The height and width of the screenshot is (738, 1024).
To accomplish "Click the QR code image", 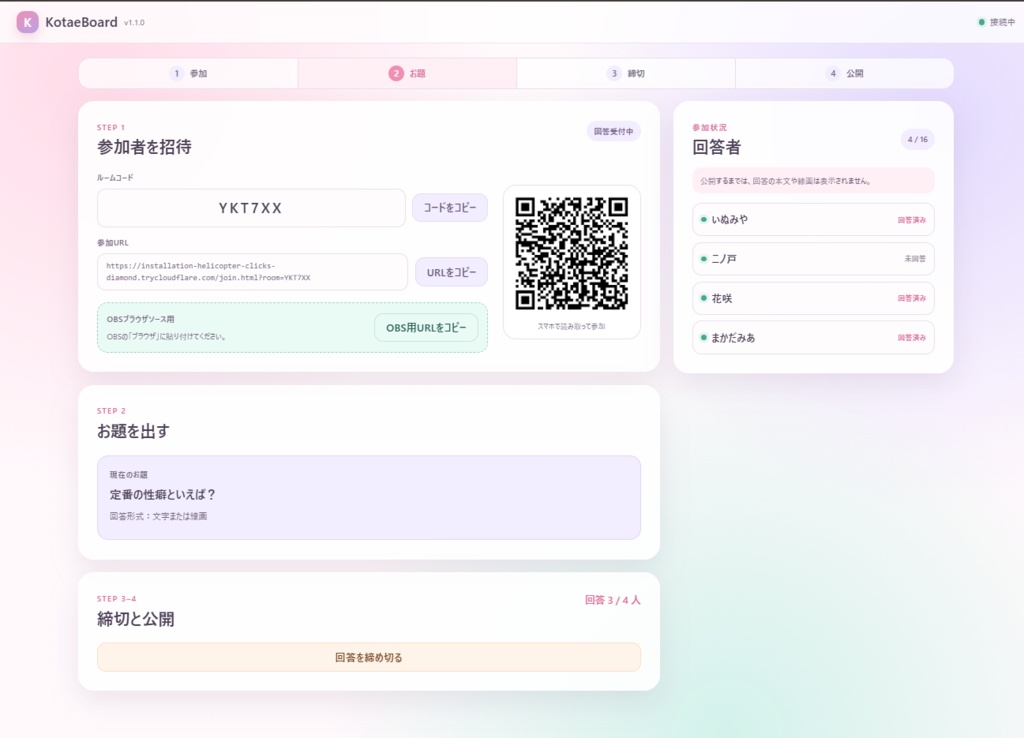I will tap(571, 253).
